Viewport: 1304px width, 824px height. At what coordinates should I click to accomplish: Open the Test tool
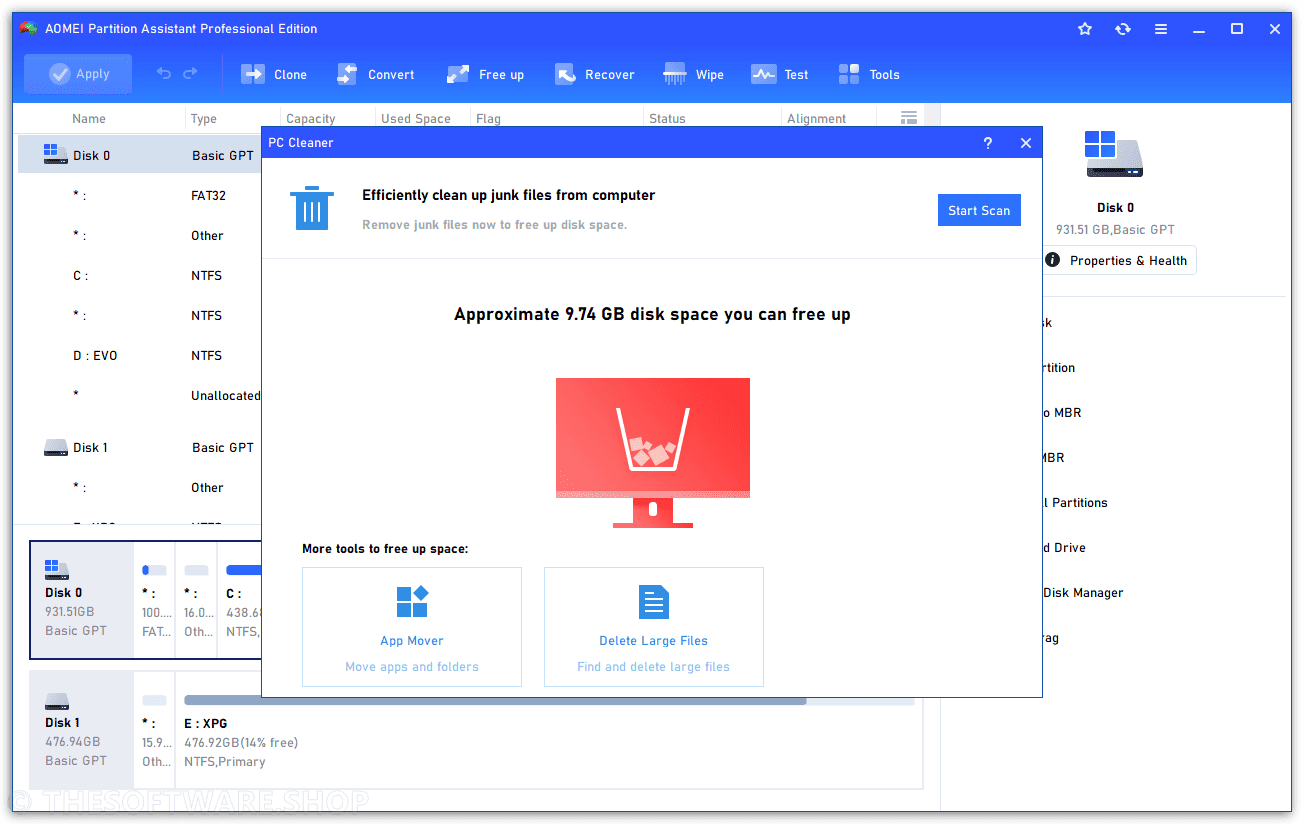[780, 74]
